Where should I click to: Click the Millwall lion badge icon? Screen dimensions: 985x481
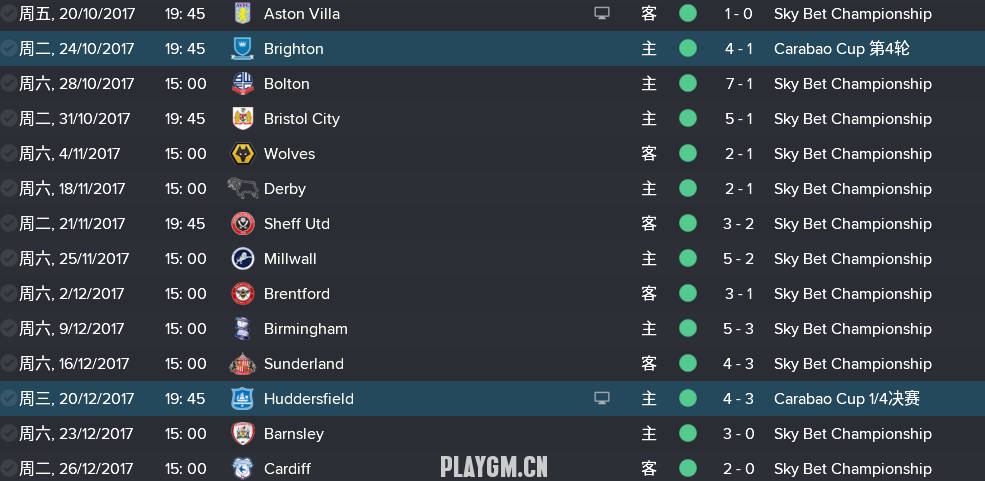242,259
